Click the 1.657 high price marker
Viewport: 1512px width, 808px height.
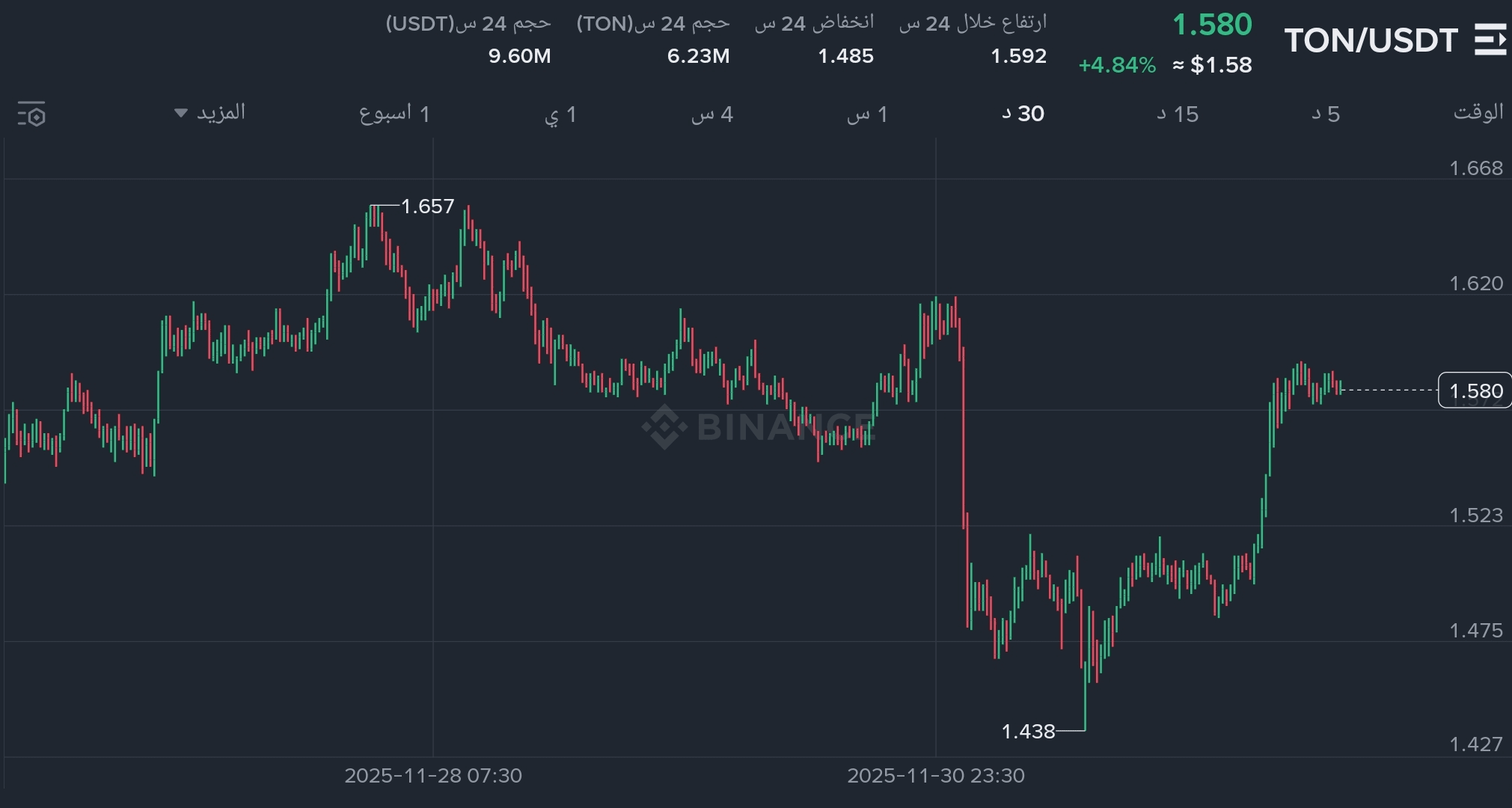coord(427,206)
